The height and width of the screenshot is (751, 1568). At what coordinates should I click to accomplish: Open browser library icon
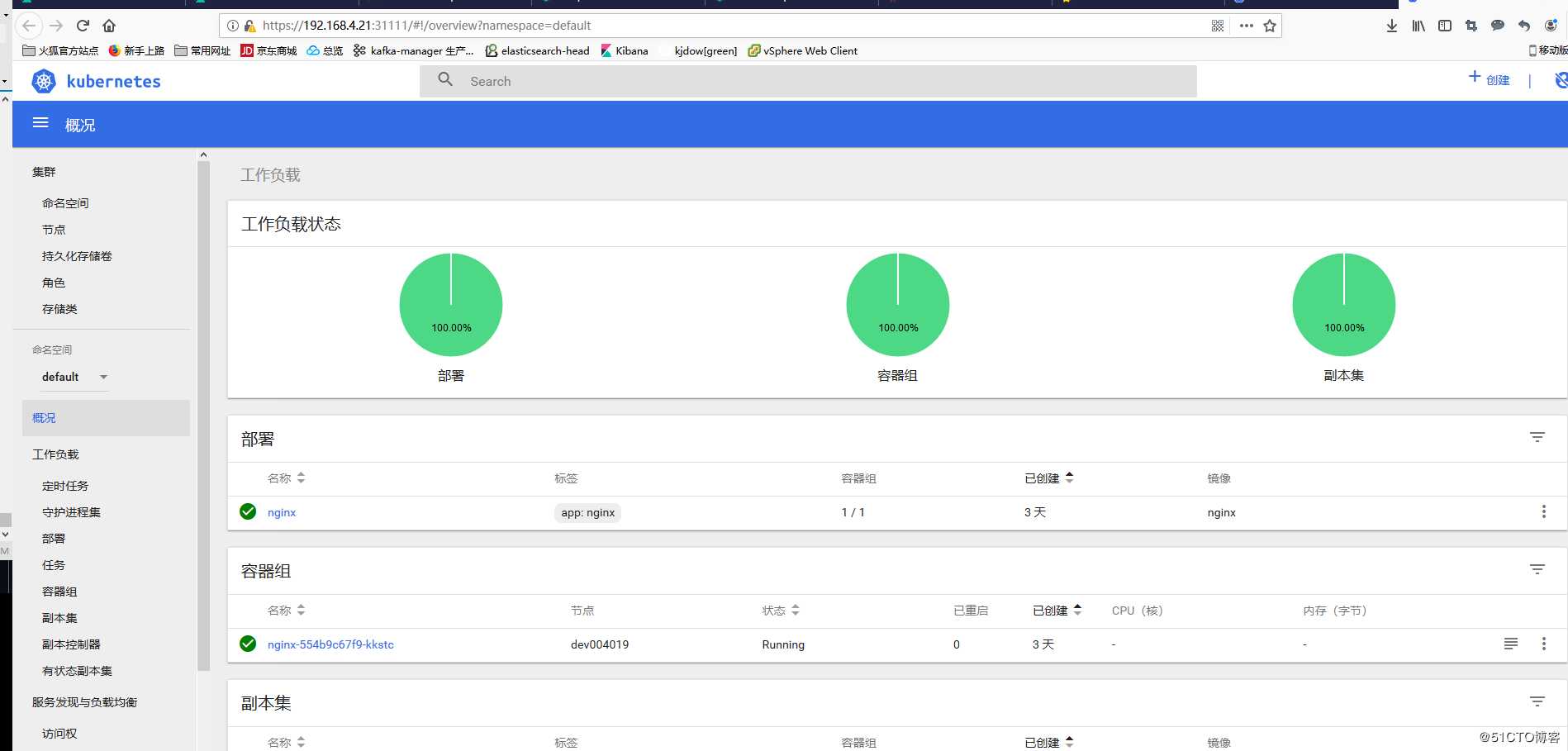1418,26
